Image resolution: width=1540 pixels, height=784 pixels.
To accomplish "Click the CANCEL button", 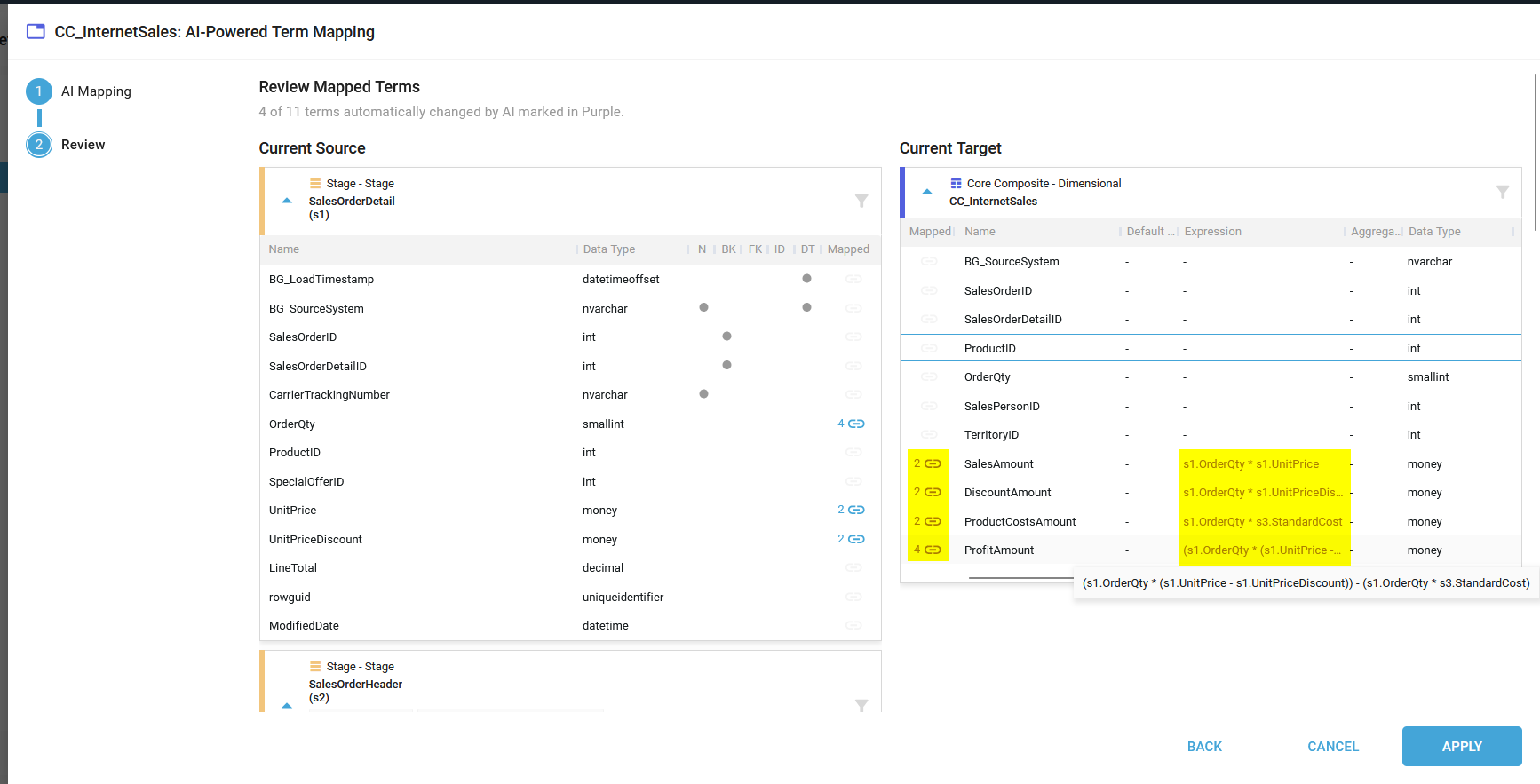I will pyautogui.click(x=1332, y=747).
